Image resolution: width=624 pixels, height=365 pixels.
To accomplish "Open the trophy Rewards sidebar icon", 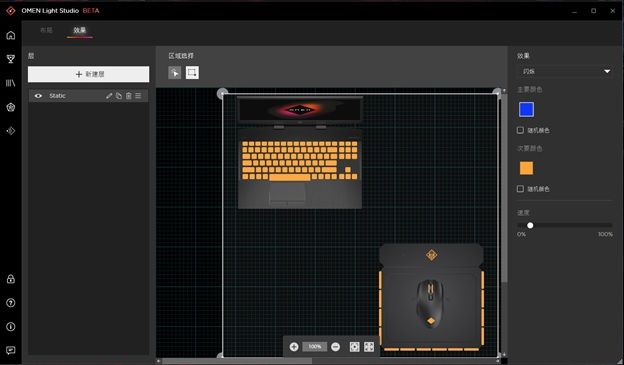I will click(11, 59).
